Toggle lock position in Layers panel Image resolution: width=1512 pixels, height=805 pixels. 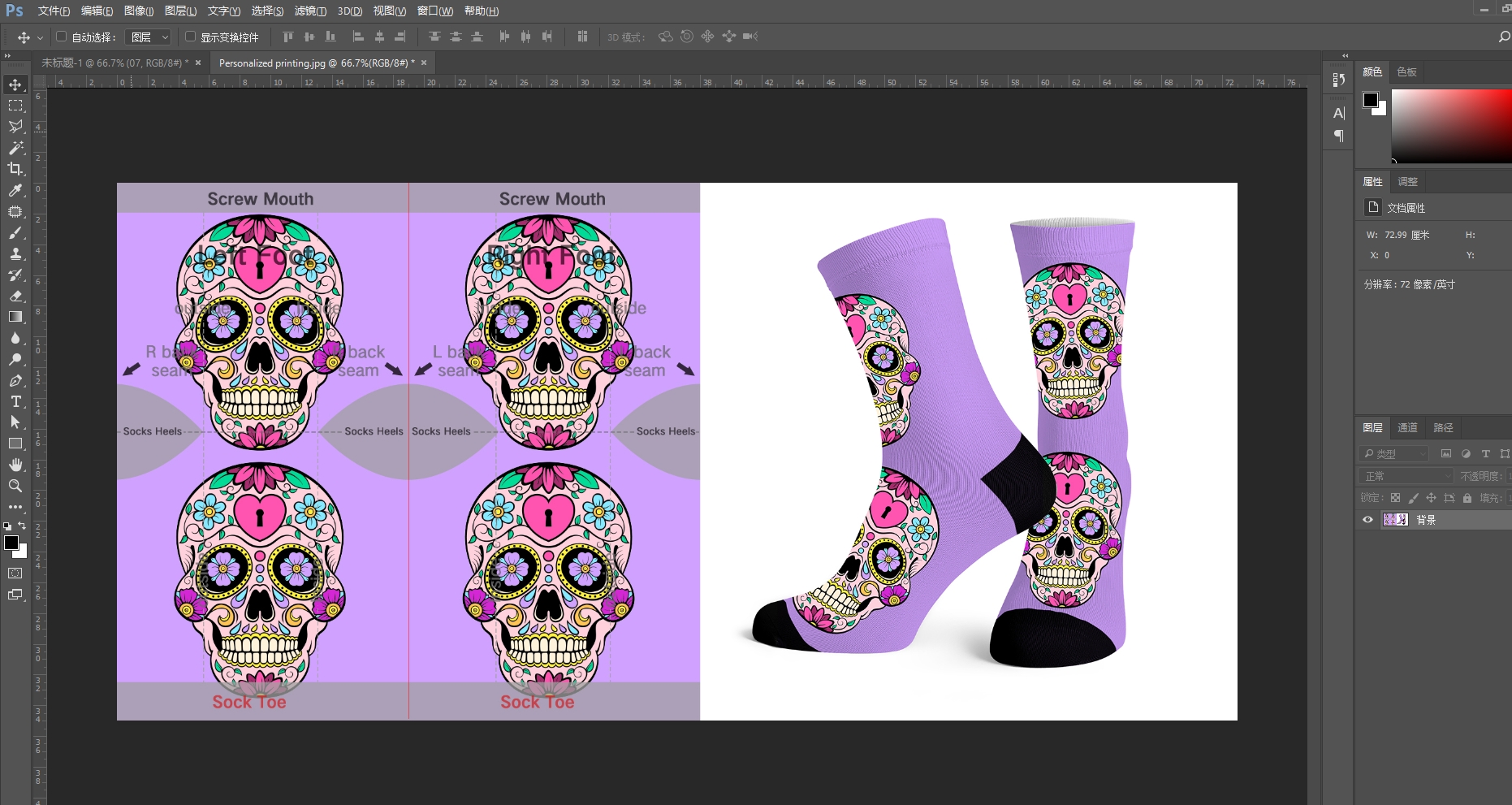[1431, 498]
